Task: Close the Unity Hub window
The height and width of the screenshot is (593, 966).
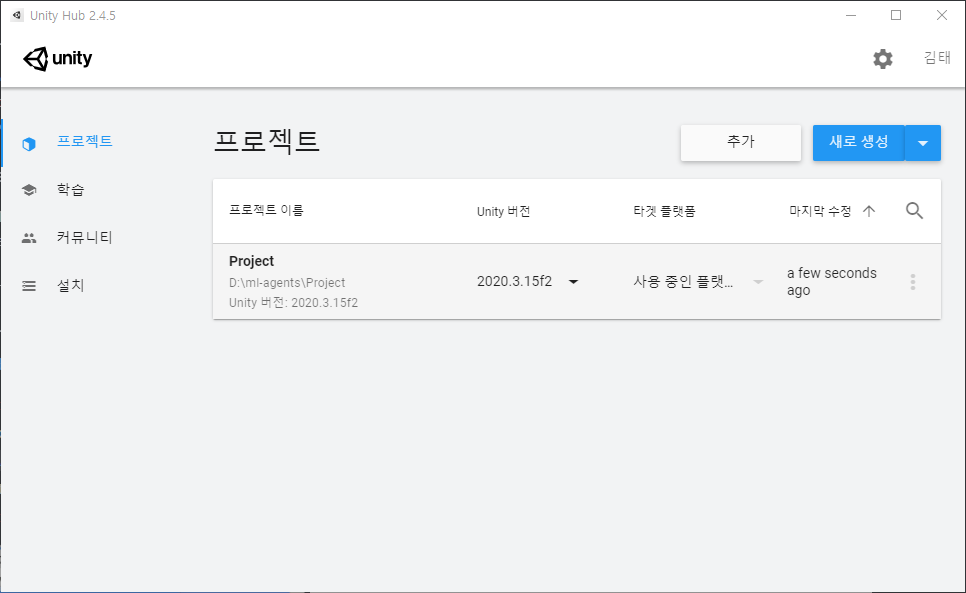Action: (x=942, y=15)
